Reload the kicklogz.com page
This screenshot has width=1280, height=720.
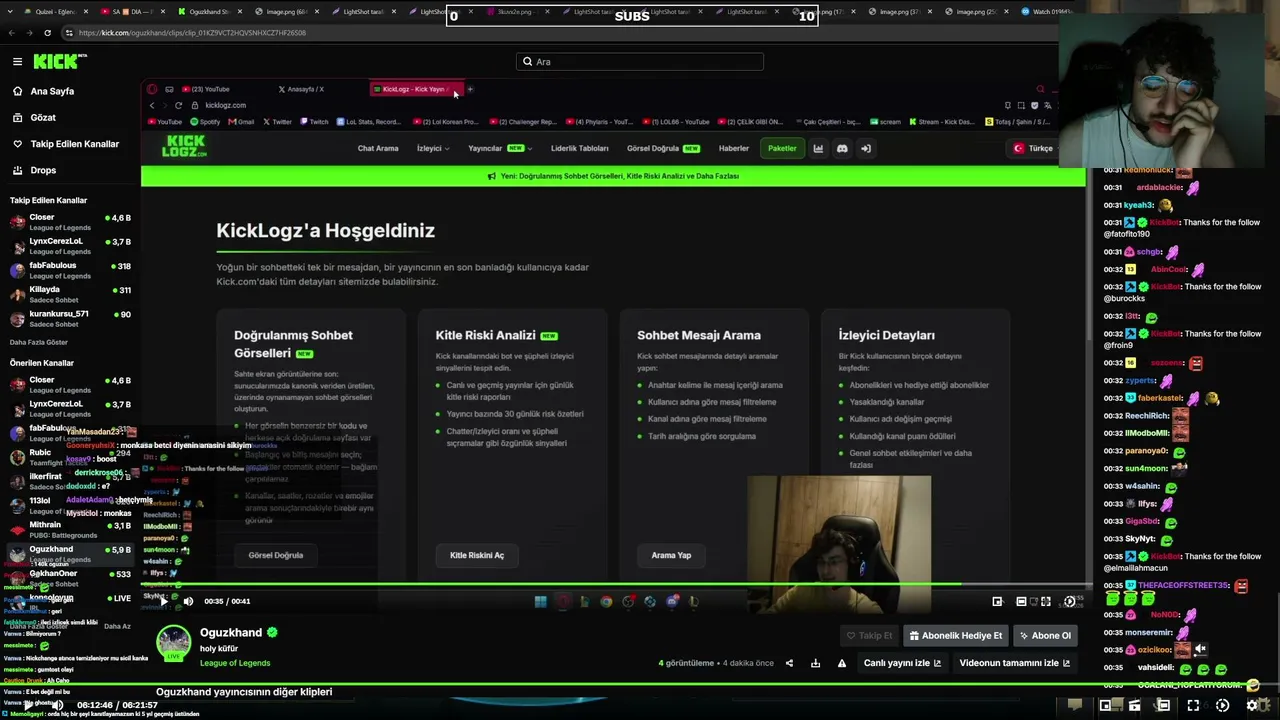point(178,105)
